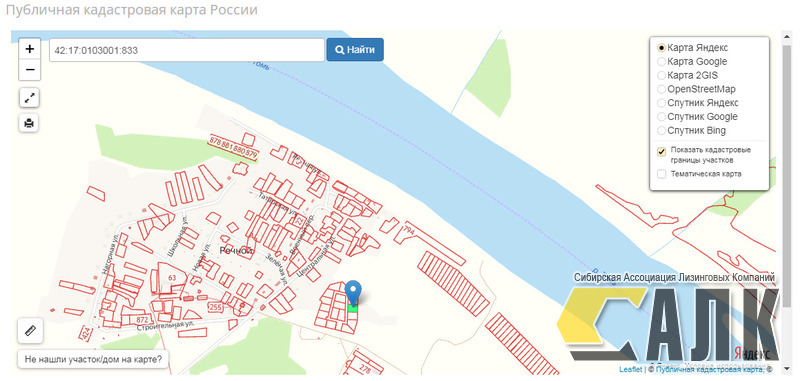Open Не нашли участок/дом на карте?
This screenshot has width=800, height=381.
pyautogui.click(x=93, y=359)
